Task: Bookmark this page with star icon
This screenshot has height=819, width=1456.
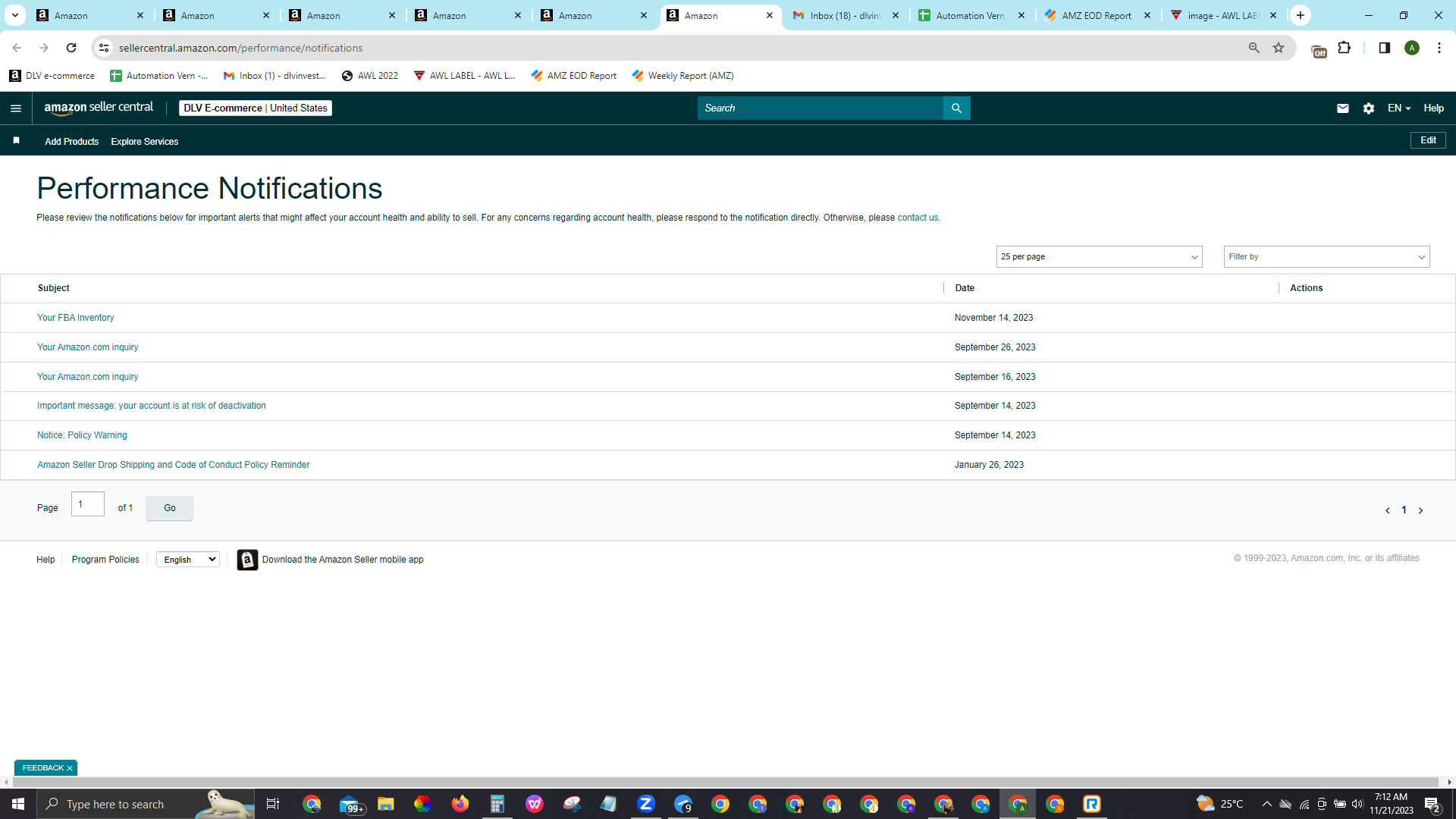Action: 1279,48
